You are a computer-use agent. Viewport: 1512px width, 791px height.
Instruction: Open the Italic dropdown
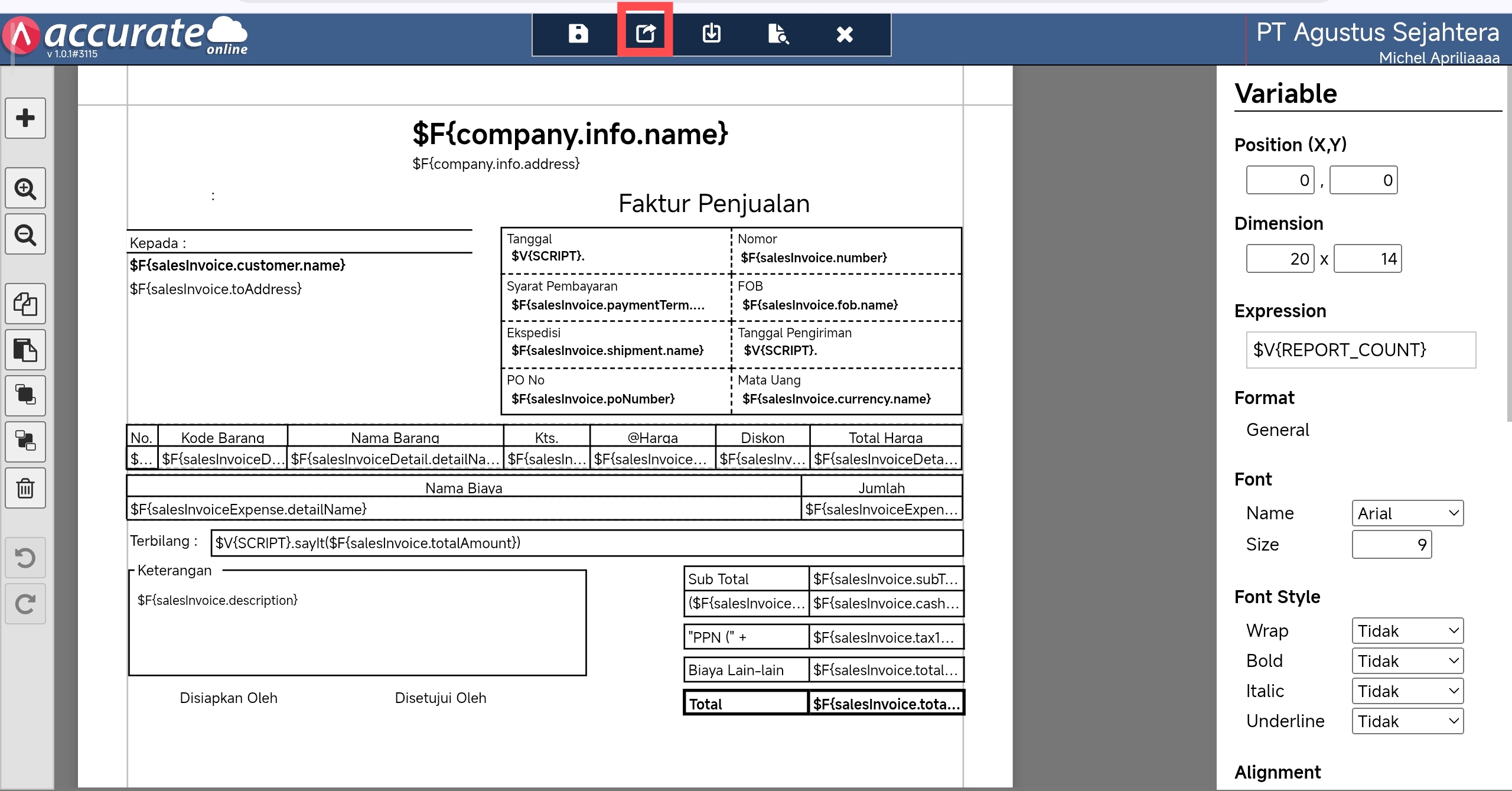1407,691
